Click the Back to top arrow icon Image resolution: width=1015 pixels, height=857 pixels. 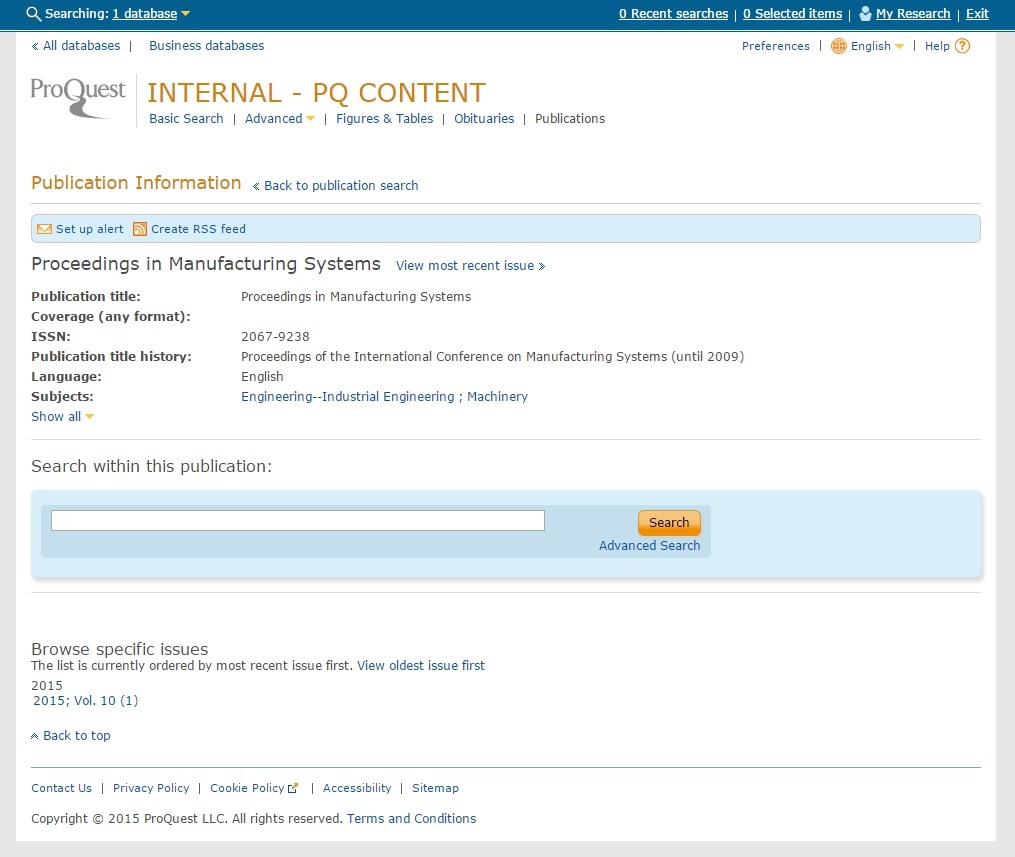pyautogui.click(x=34, y=736)
